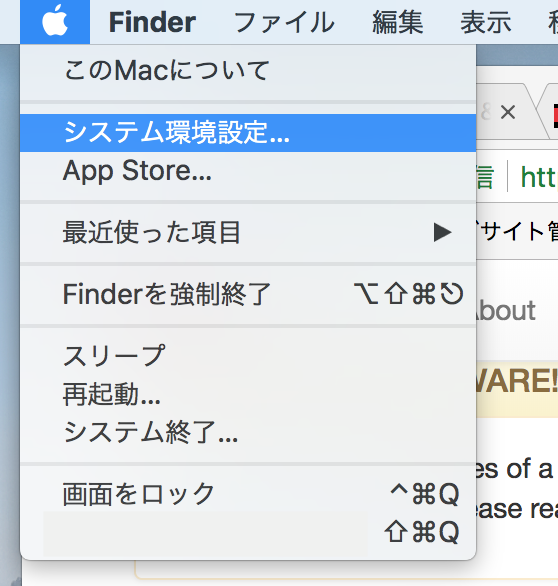The image size is (558, 586).
Task: Close the browser tab with X
Action: [508, 112]
